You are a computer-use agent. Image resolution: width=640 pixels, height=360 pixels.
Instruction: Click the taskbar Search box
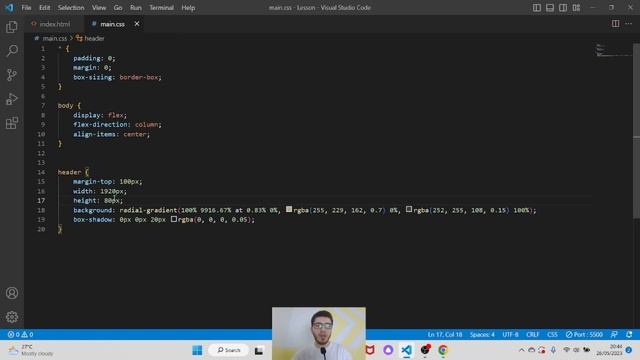pos(229,350)
